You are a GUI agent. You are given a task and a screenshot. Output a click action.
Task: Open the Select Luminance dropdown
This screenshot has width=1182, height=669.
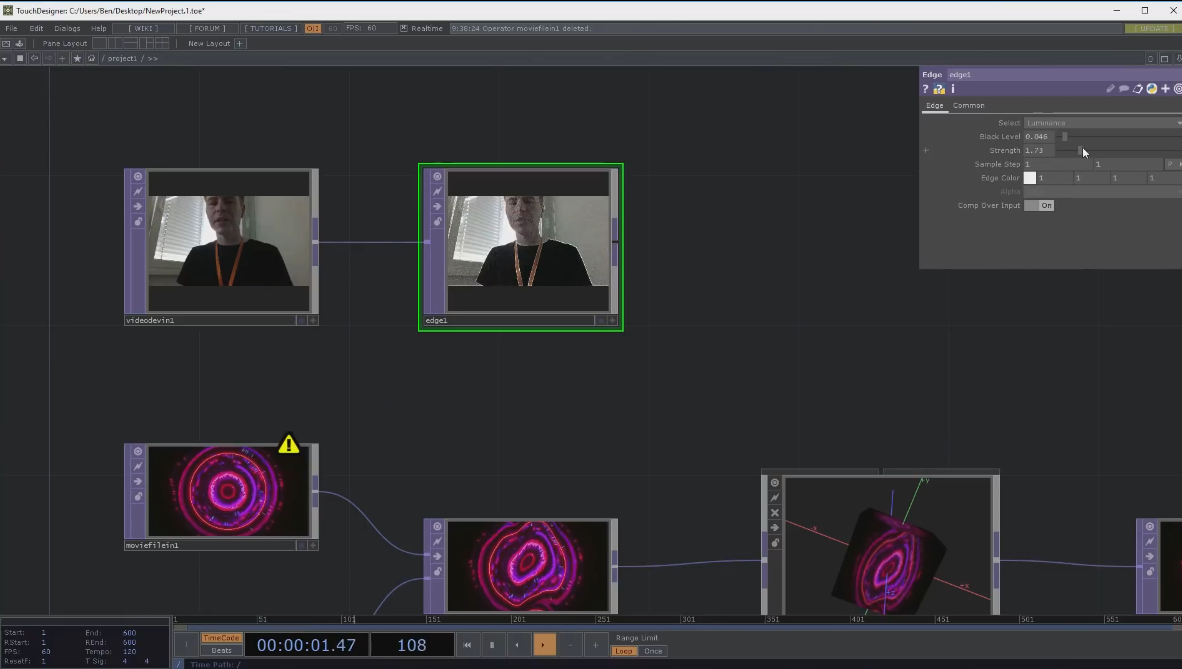1103,123
